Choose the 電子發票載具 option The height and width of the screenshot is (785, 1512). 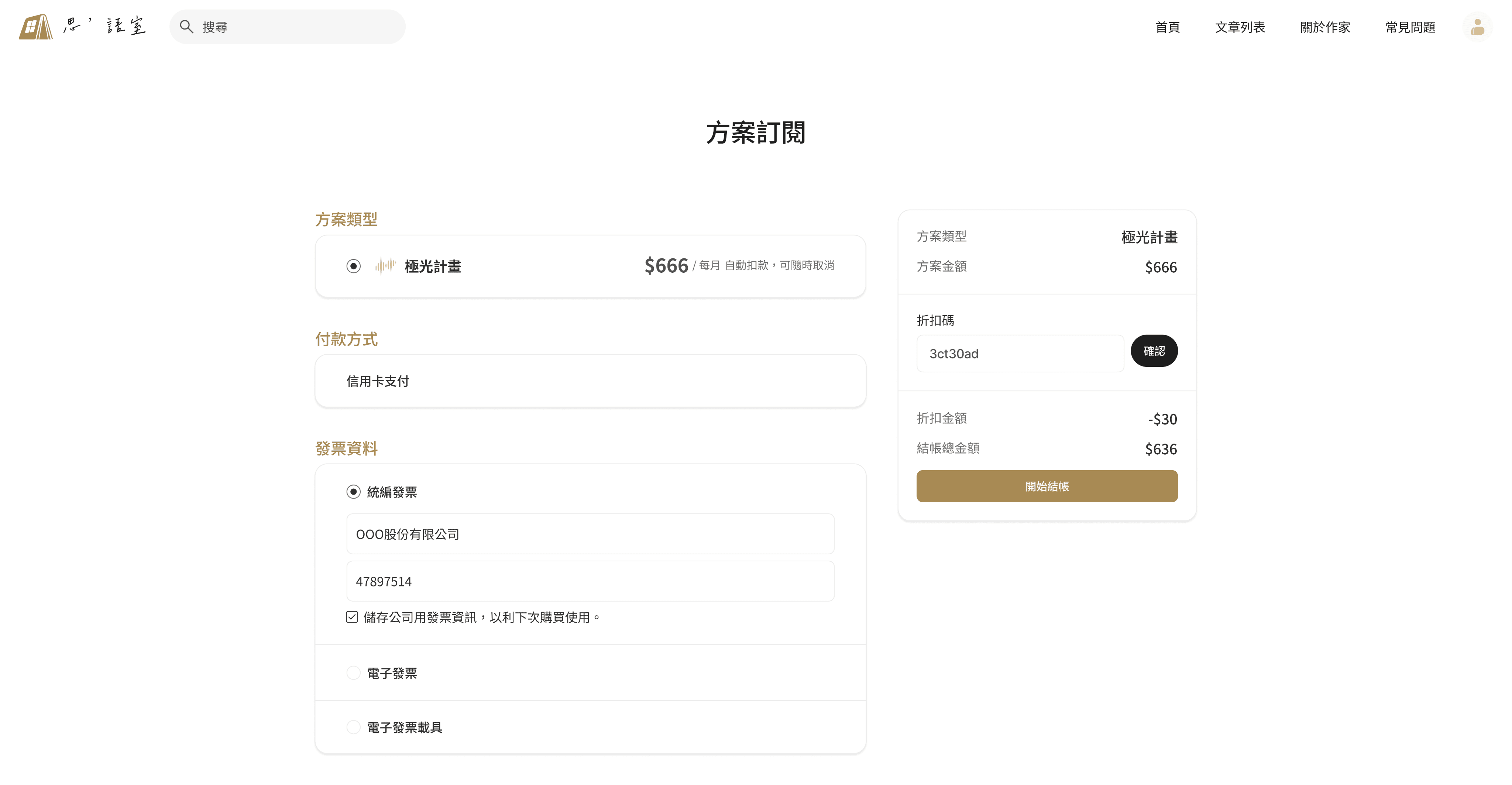[353, 727]
